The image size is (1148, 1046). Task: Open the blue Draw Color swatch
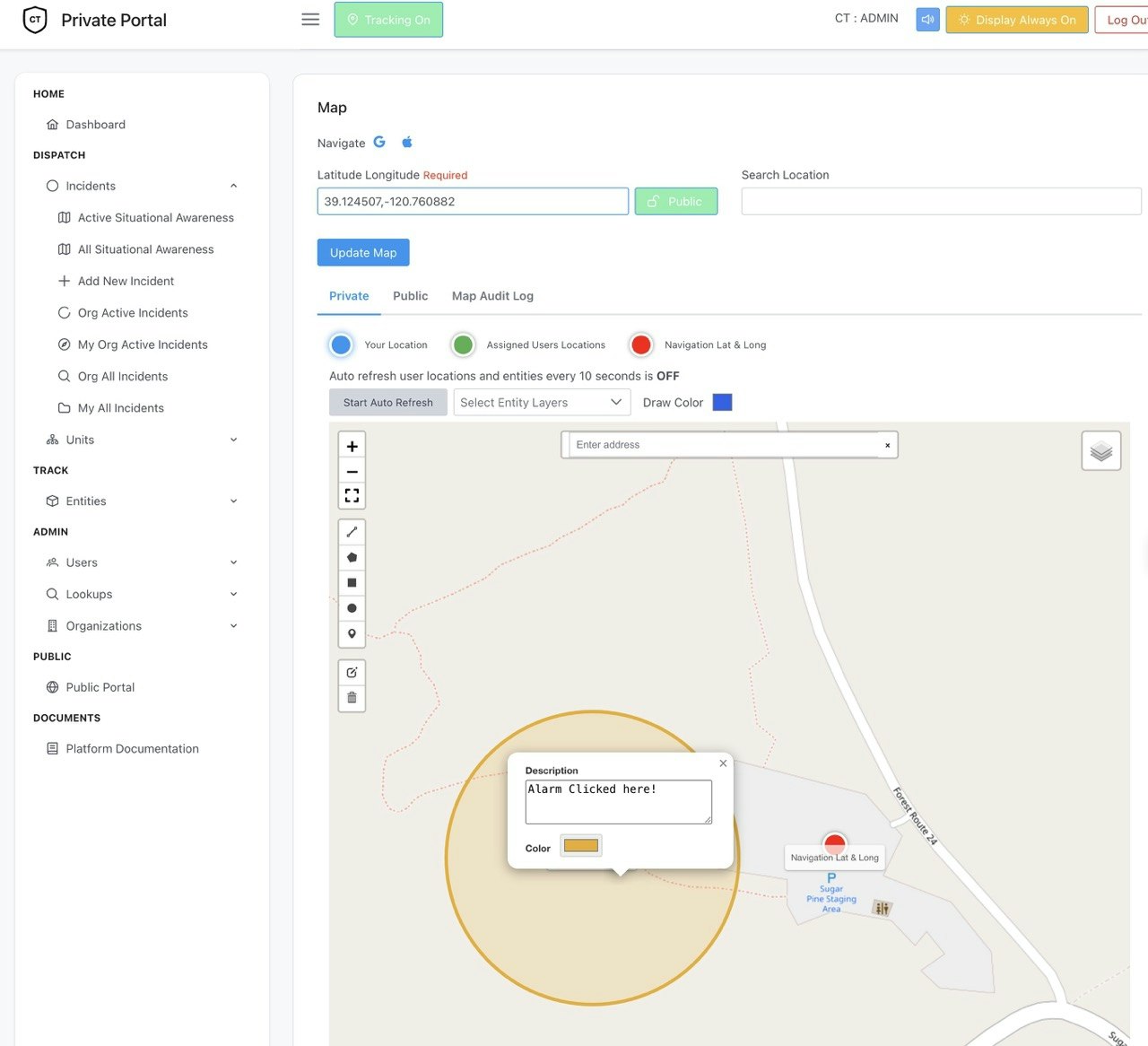coord(723,403)
